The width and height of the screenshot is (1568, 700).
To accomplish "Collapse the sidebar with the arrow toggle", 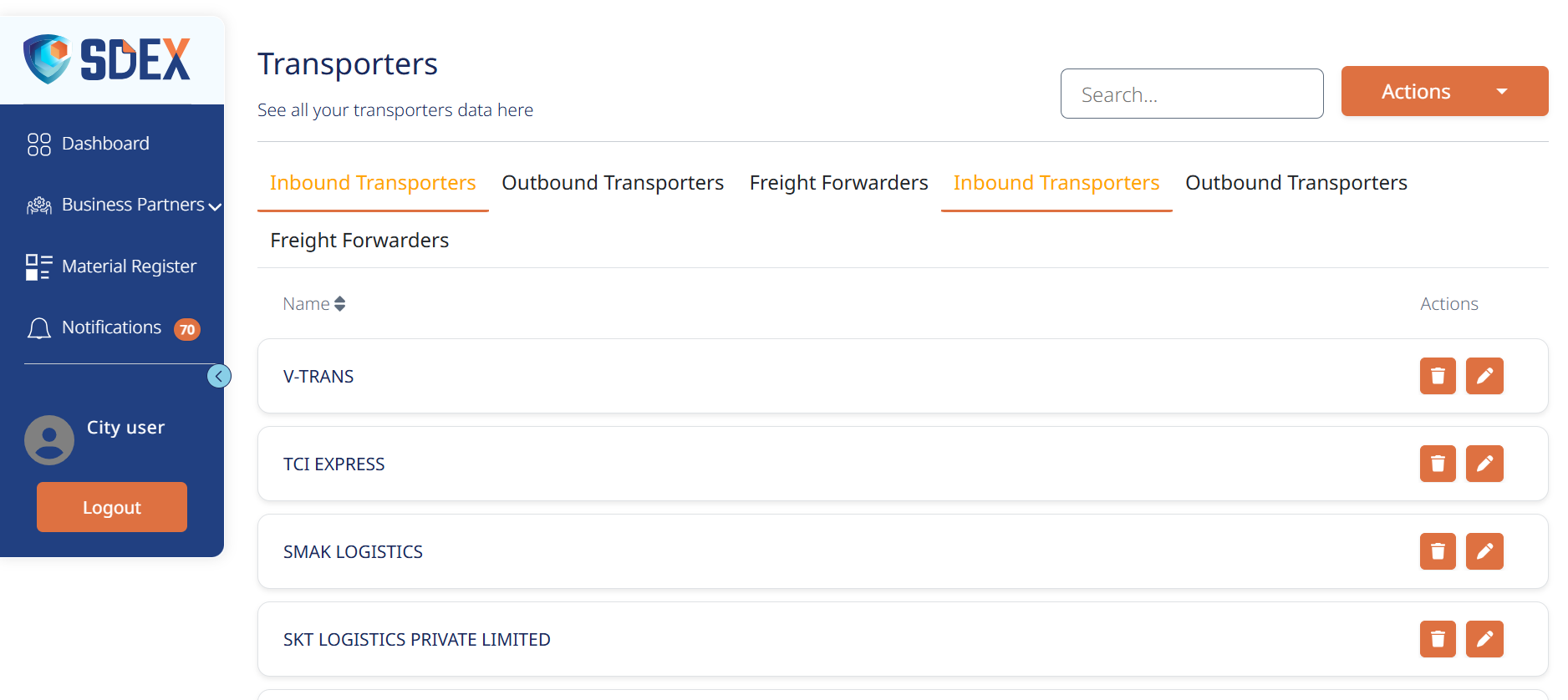I will [219, 376].
